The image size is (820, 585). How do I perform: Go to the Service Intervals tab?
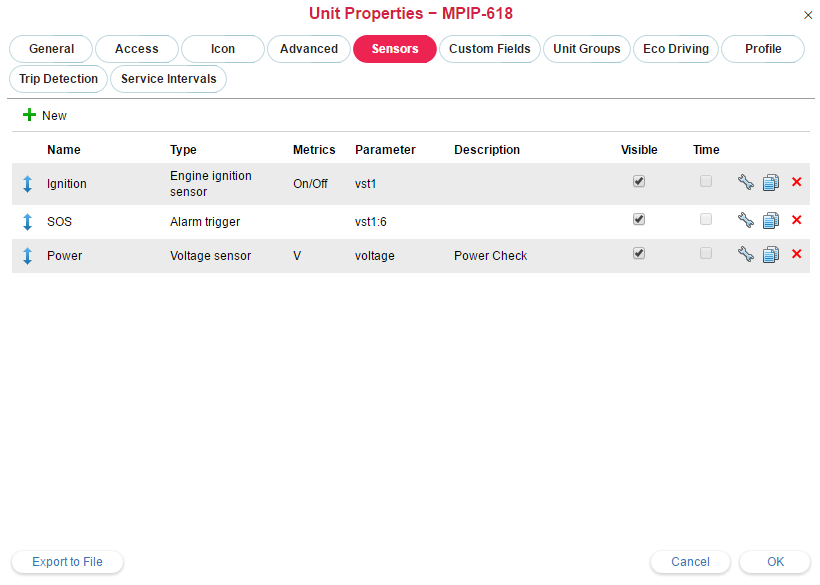point(168,79)
